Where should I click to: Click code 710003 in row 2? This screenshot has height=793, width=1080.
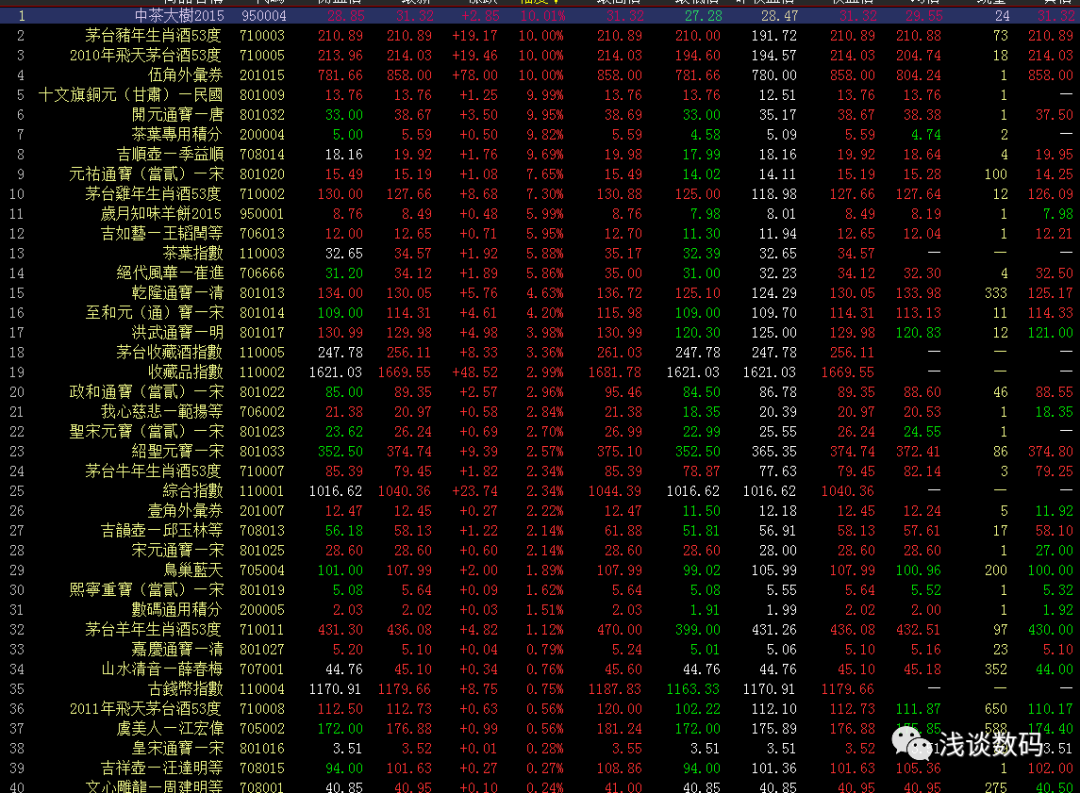[262, 36]
